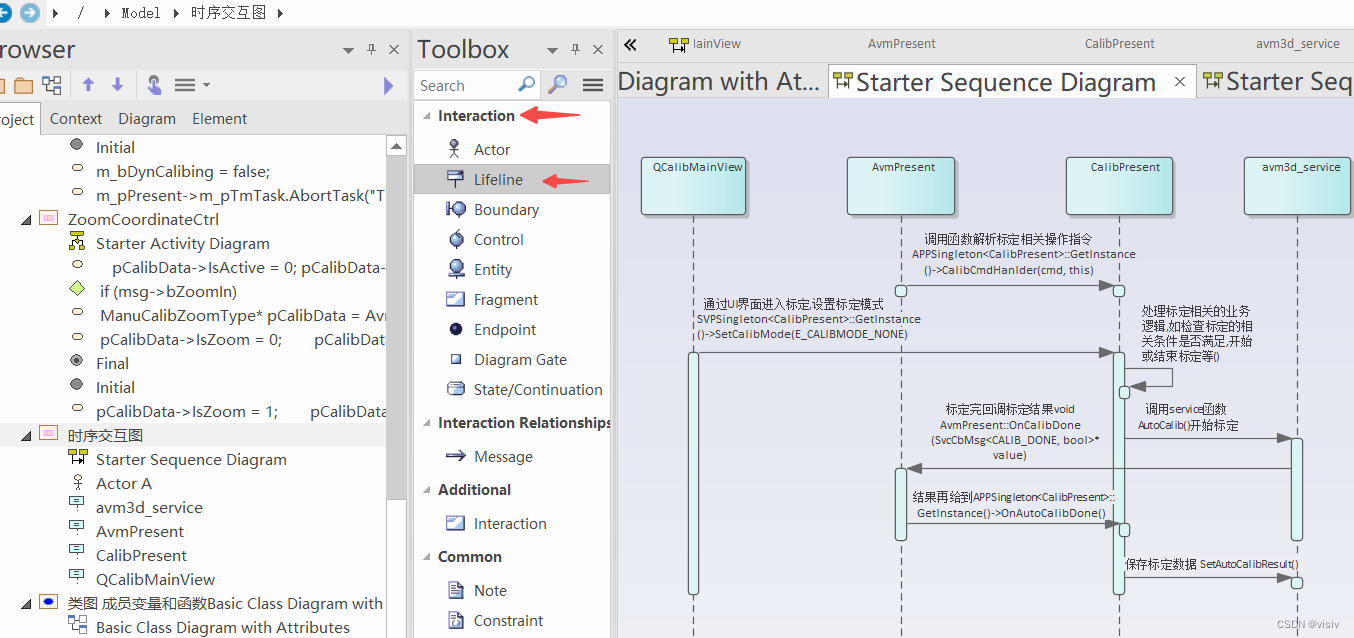
Task: Switch to the Context tab in Browser
Action: [x=76, y=118]
